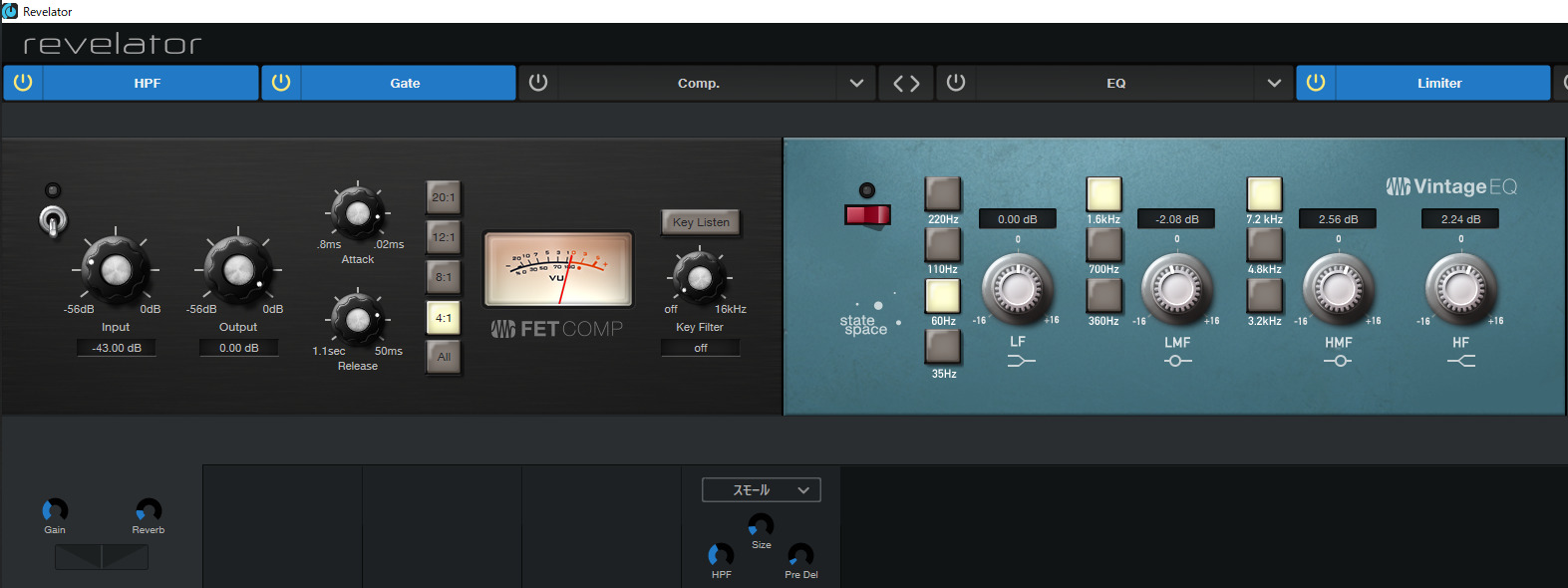This screenshot has width=1568, height=588.
Task: Select the All ratio button
Action: pos(444,357)
